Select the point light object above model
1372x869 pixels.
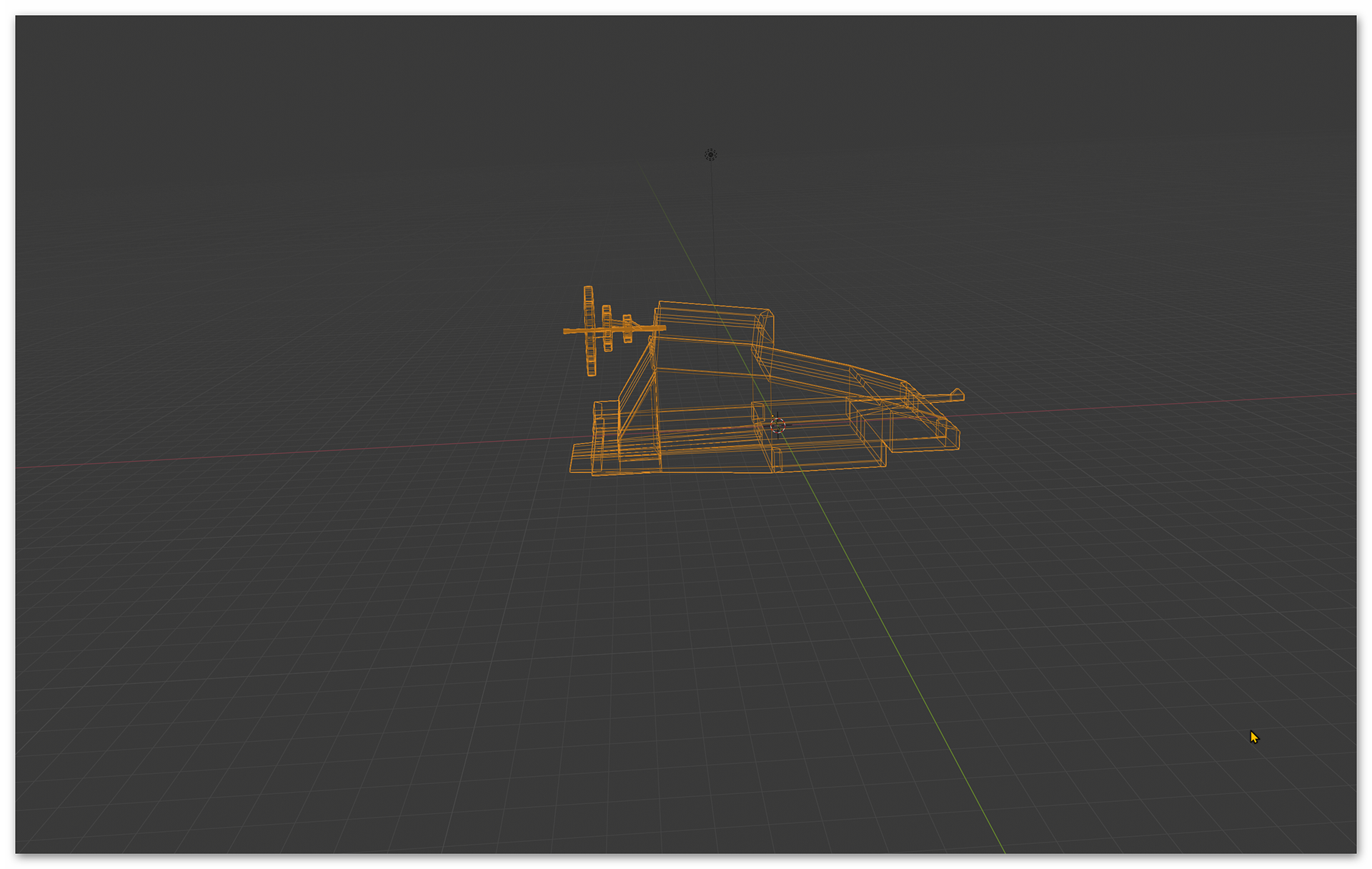tap(710, 155)
